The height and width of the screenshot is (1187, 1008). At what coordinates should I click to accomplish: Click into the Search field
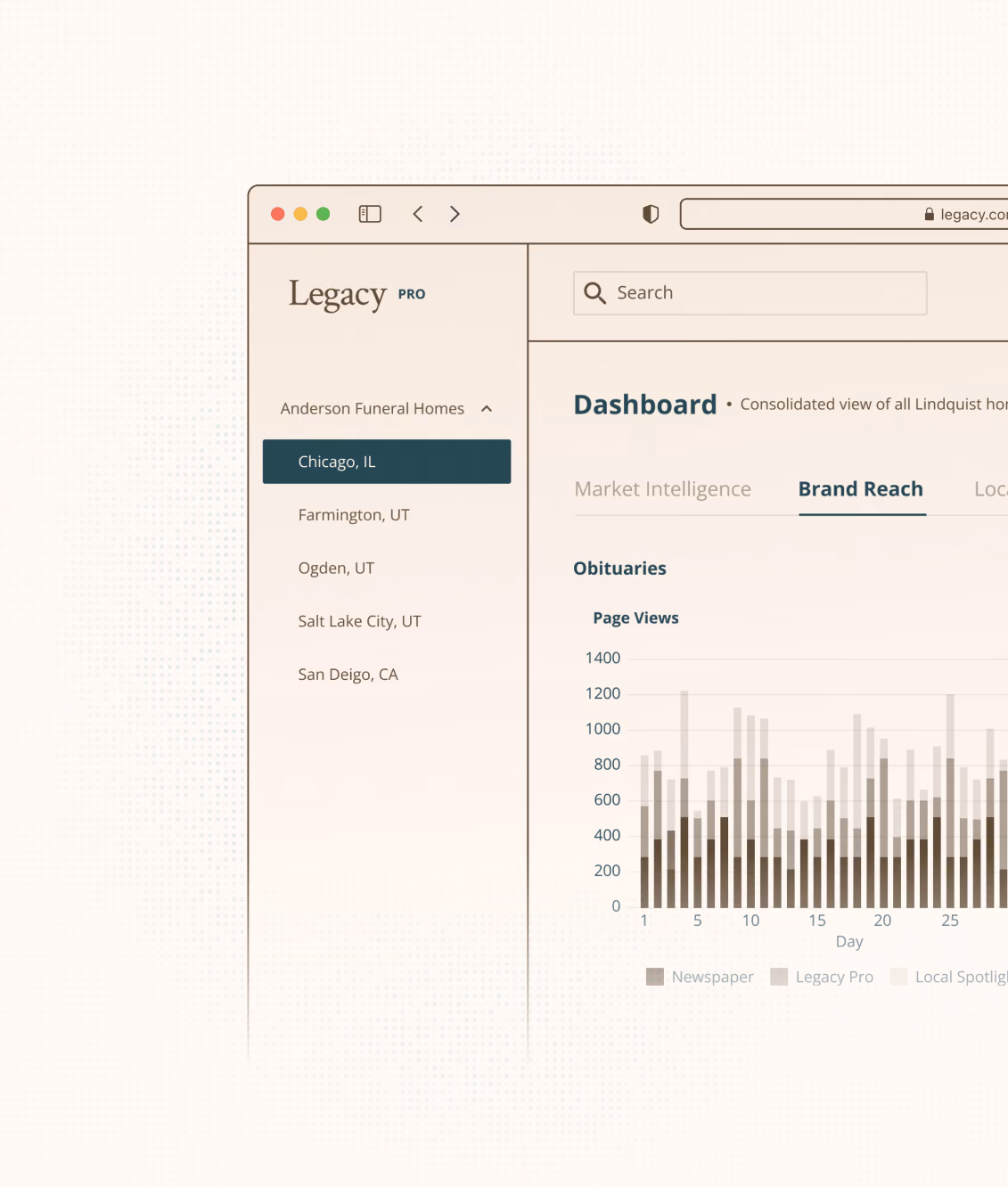coord(750,293)
